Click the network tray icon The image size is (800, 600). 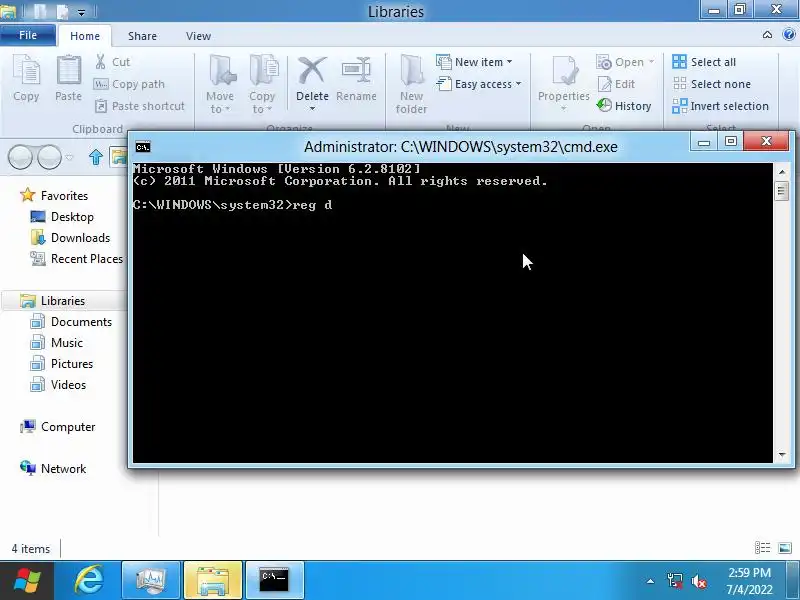pyautogui.click(x=674, y=581)
